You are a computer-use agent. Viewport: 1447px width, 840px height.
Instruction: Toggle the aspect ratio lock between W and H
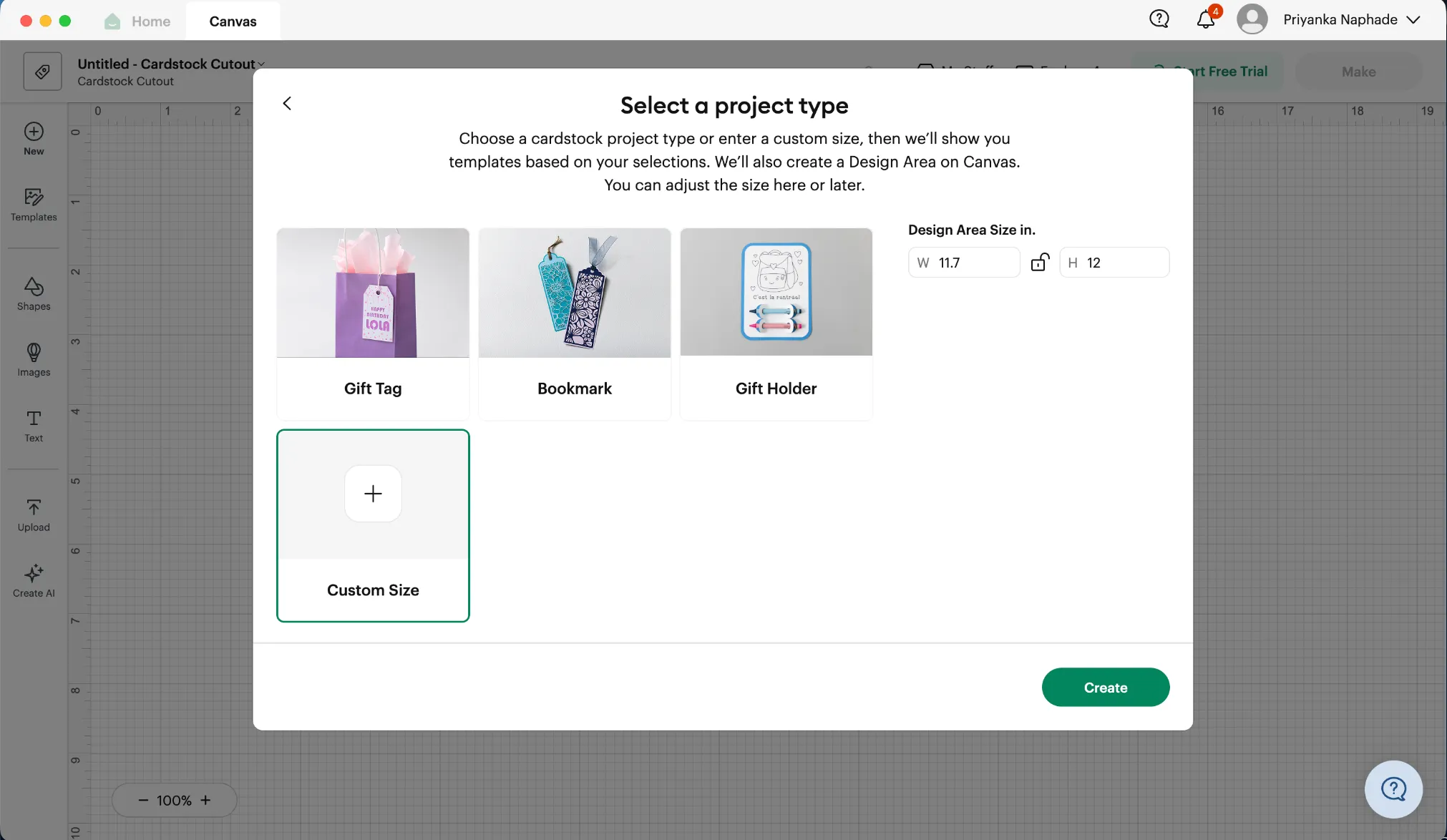1040,263
